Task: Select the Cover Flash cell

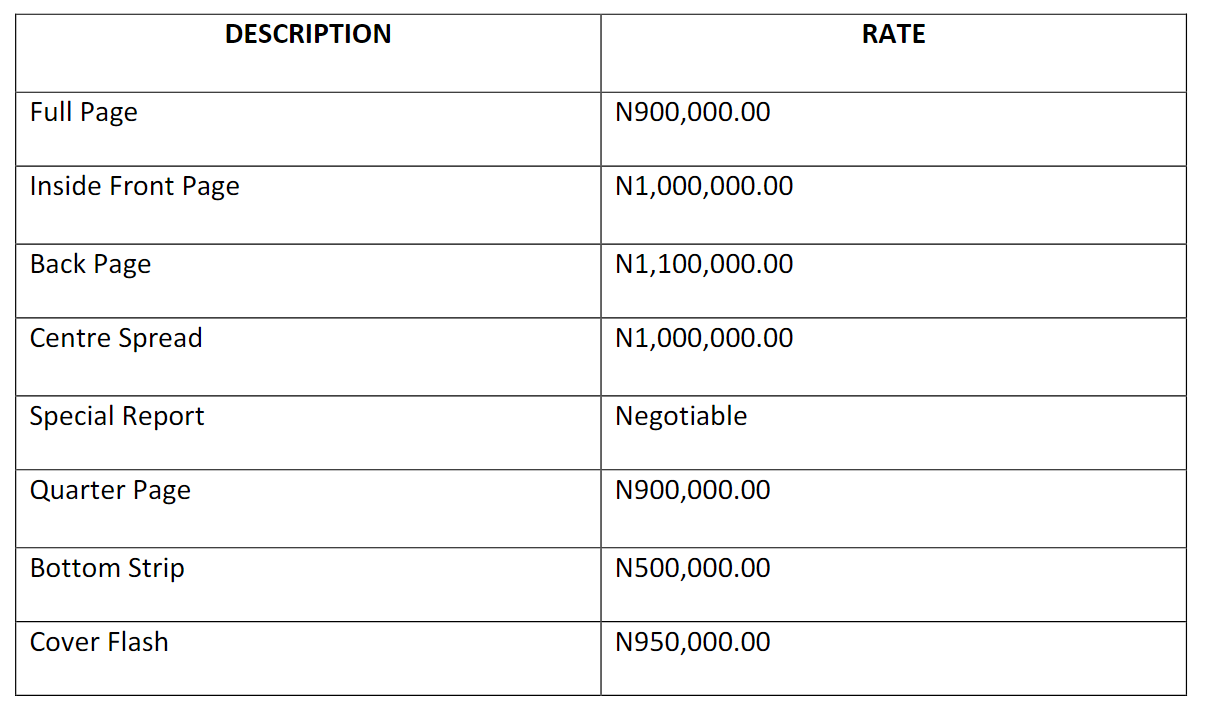Action: (x=99, y=643)
